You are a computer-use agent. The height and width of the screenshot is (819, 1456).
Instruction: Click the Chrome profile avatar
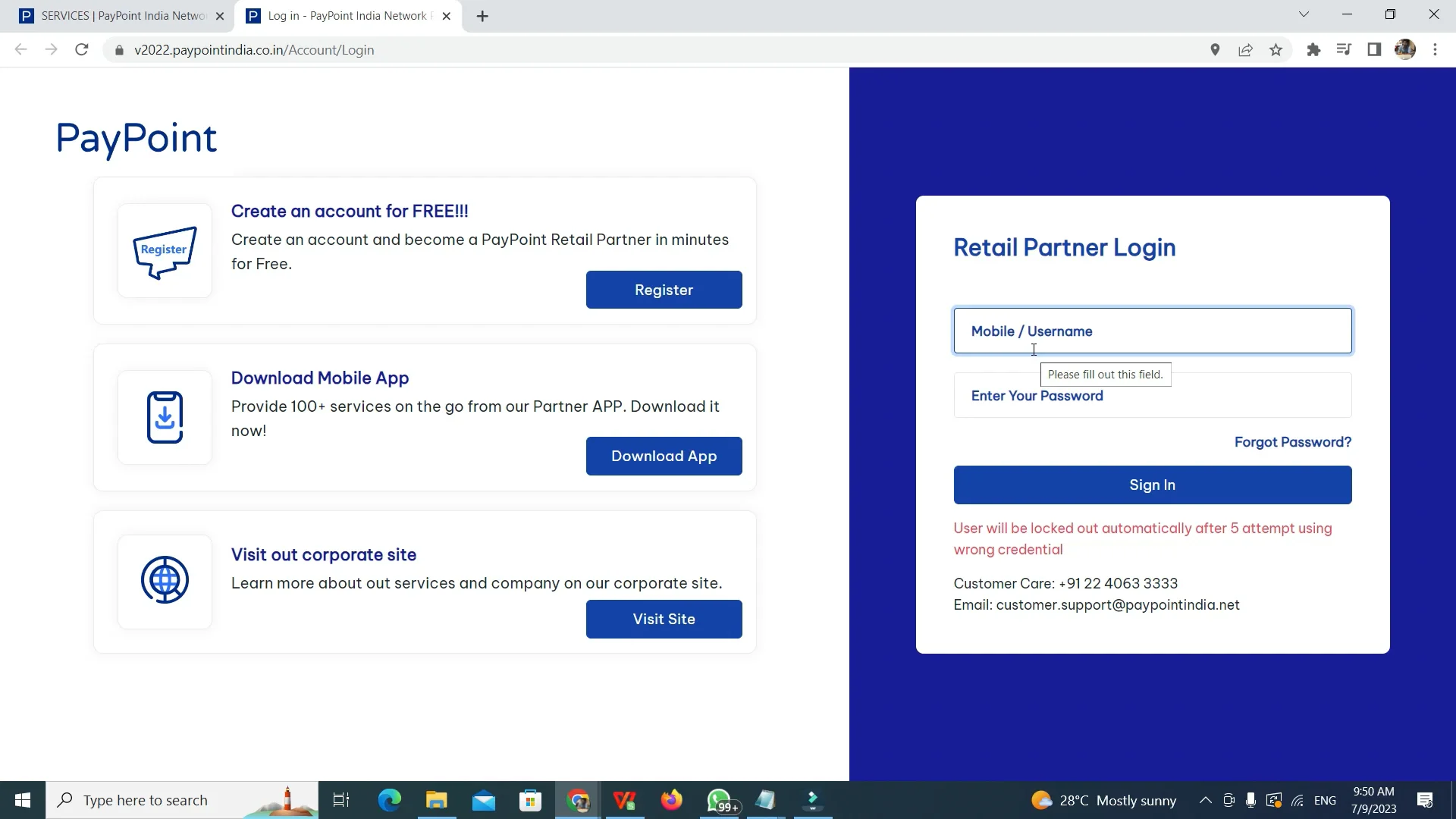pyautogui.click(x=1406, y=49)
